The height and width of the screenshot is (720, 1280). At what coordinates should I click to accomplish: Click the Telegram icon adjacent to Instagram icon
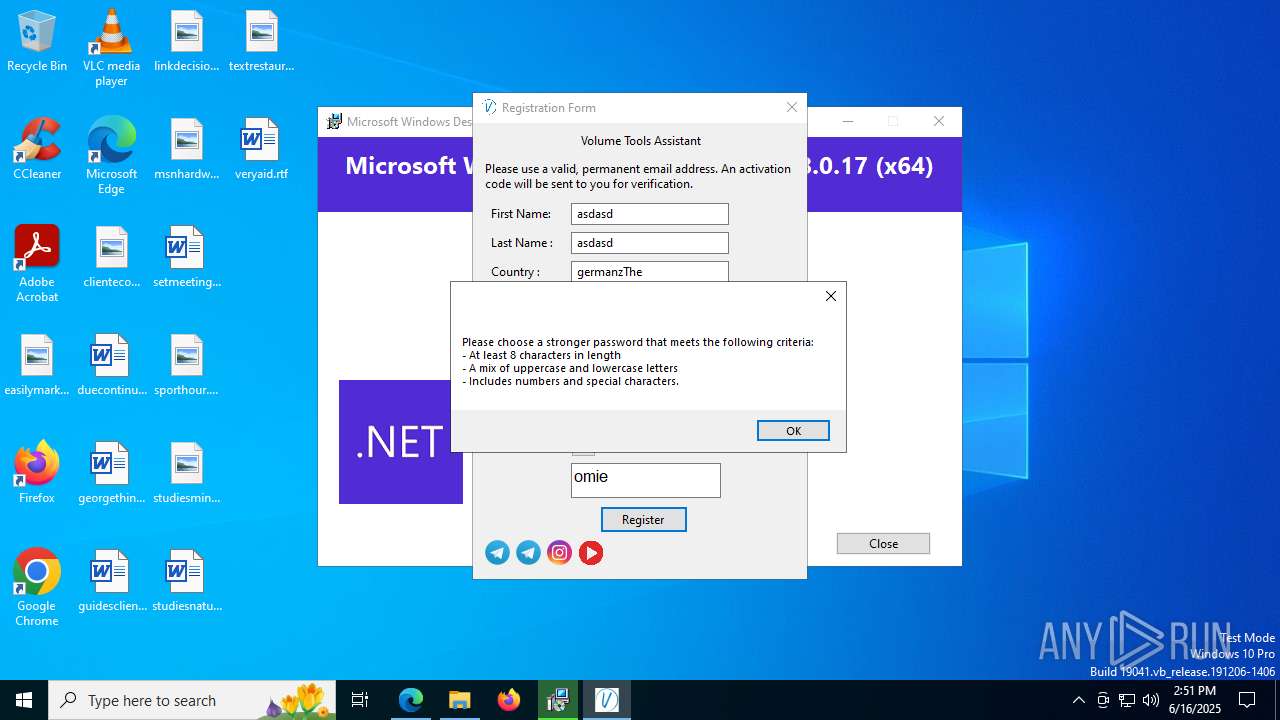pos(529,553)
